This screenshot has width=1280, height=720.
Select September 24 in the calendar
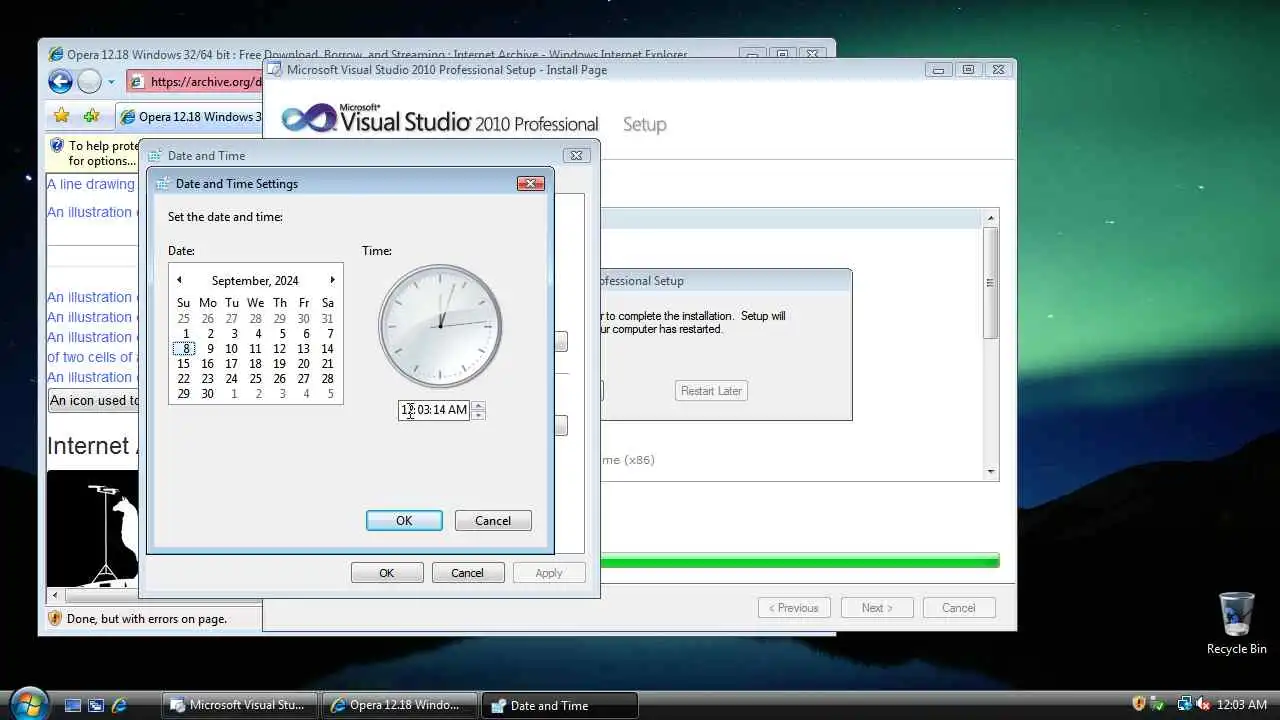point(231,379)
